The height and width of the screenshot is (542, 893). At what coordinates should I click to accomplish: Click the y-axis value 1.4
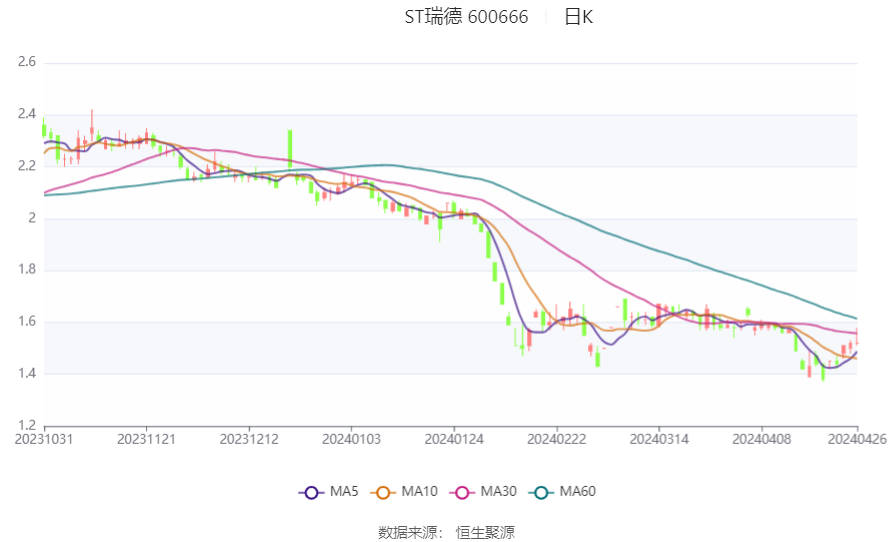(x=27, y=373)
